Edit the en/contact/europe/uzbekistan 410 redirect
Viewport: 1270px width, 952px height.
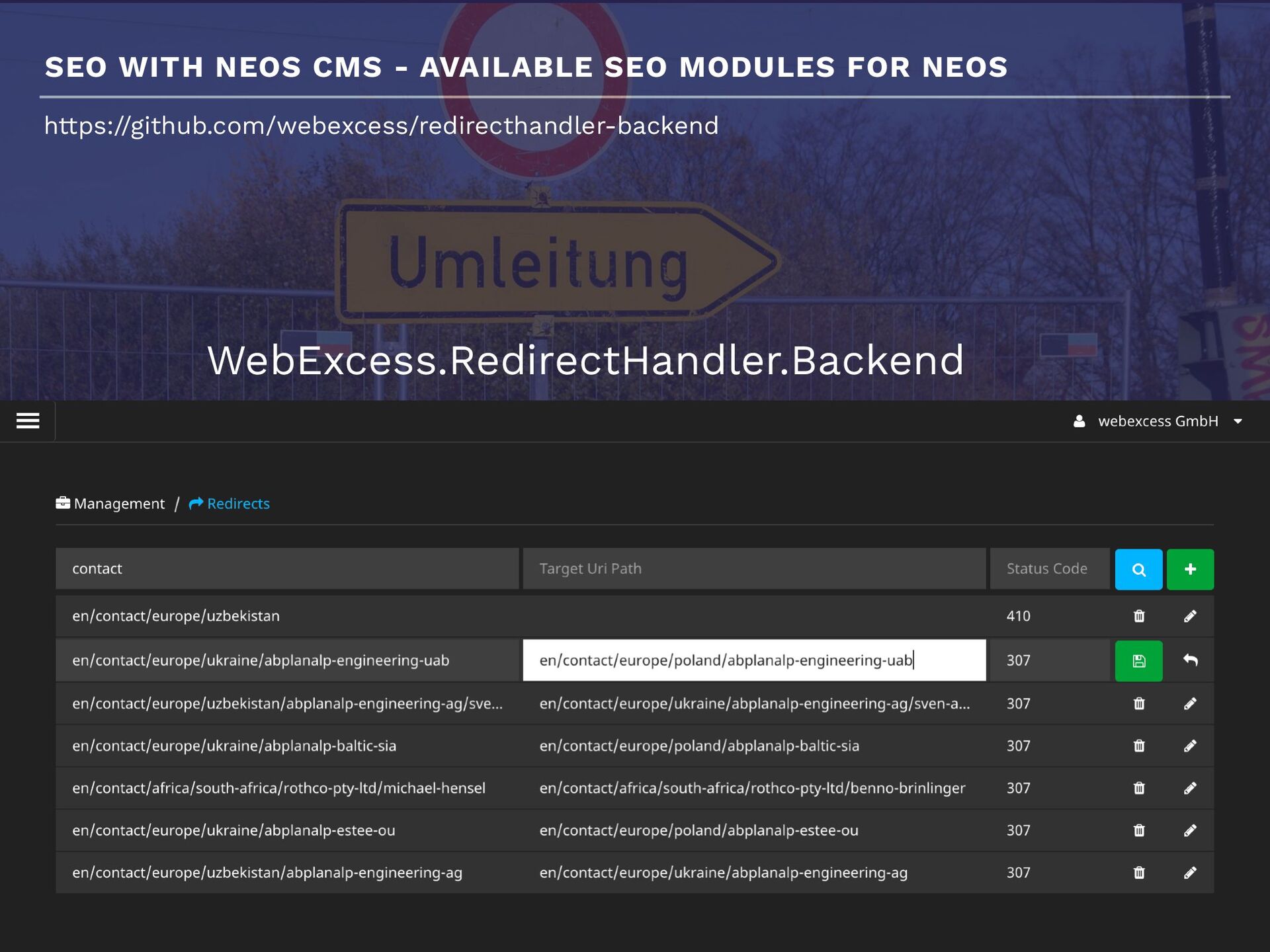1190,616
